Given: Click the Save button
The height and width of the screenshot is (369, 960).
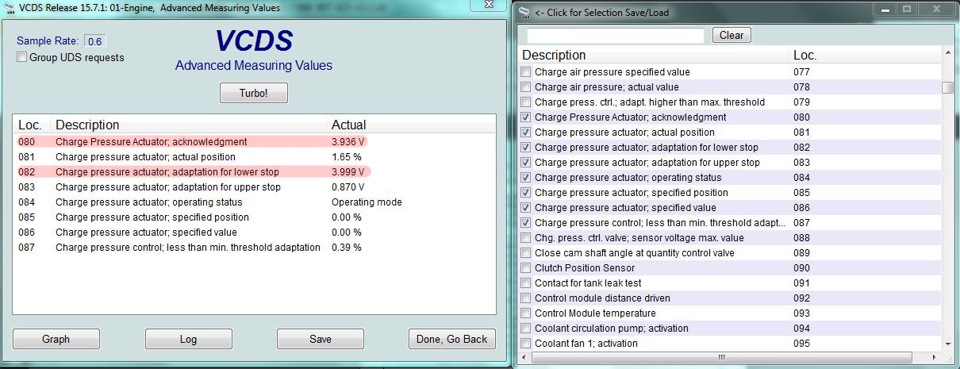Looking at the screenshot, I should point(320,339).
